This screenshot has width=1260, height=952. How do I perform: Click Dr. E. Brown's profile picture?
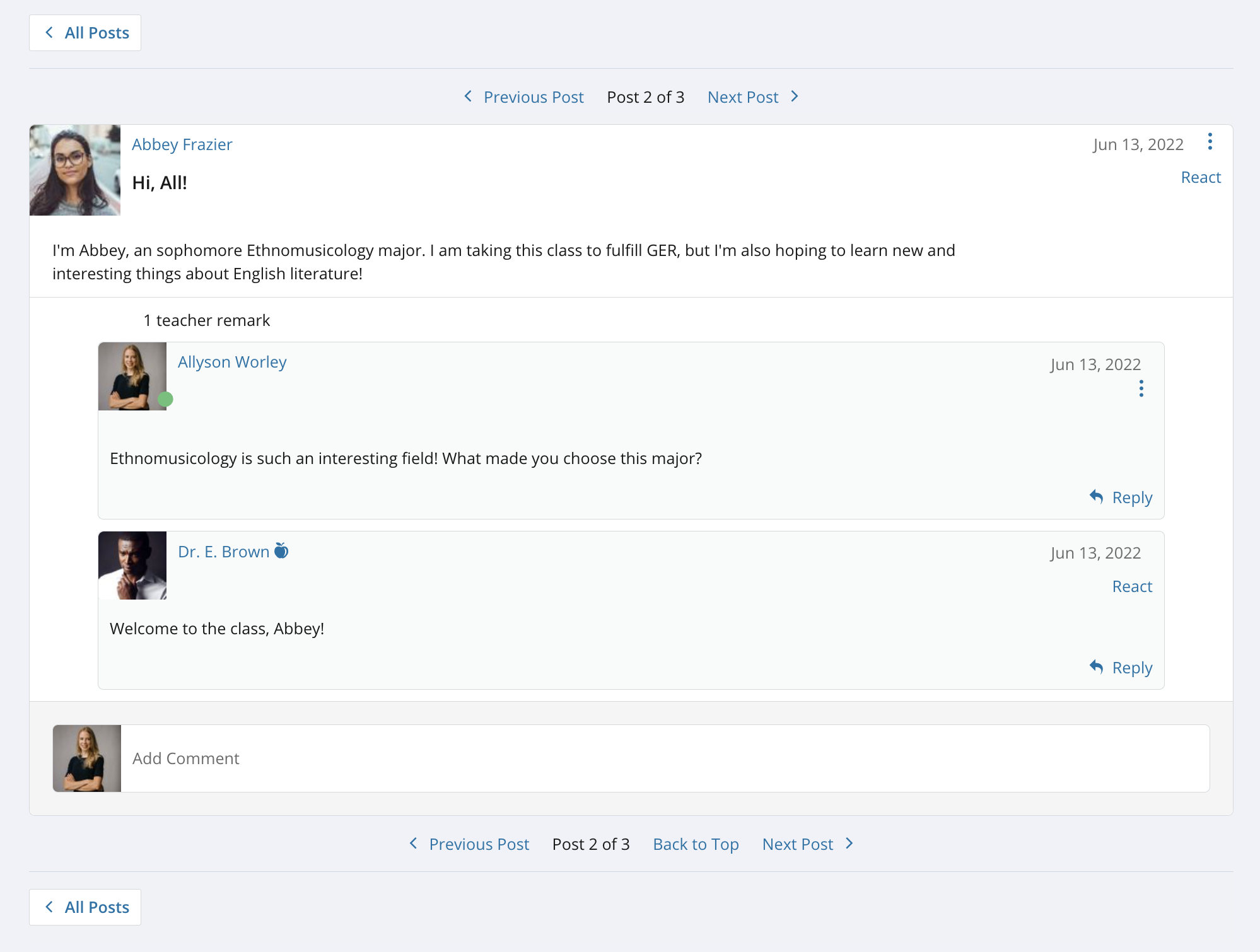click(x=132, y=566)
